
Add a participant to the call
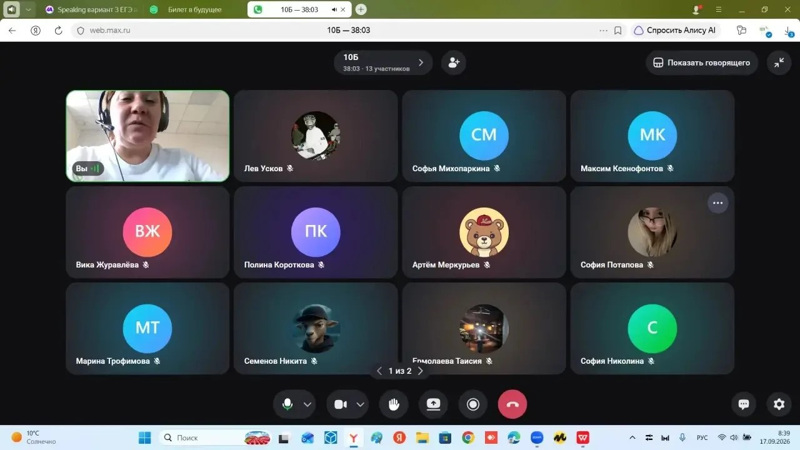(454, 62)
